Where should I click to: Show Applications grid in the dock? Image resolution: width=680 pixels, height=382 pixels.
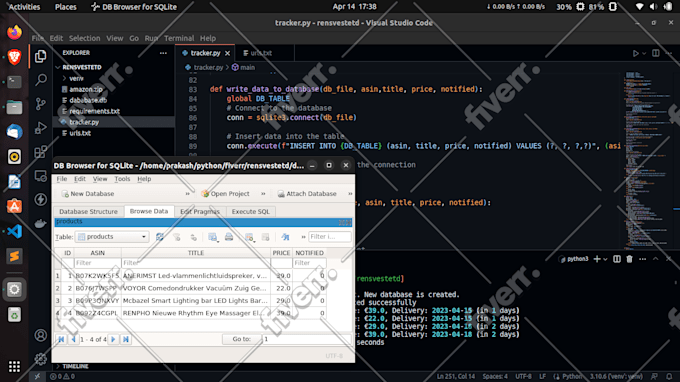coord(14,366)
